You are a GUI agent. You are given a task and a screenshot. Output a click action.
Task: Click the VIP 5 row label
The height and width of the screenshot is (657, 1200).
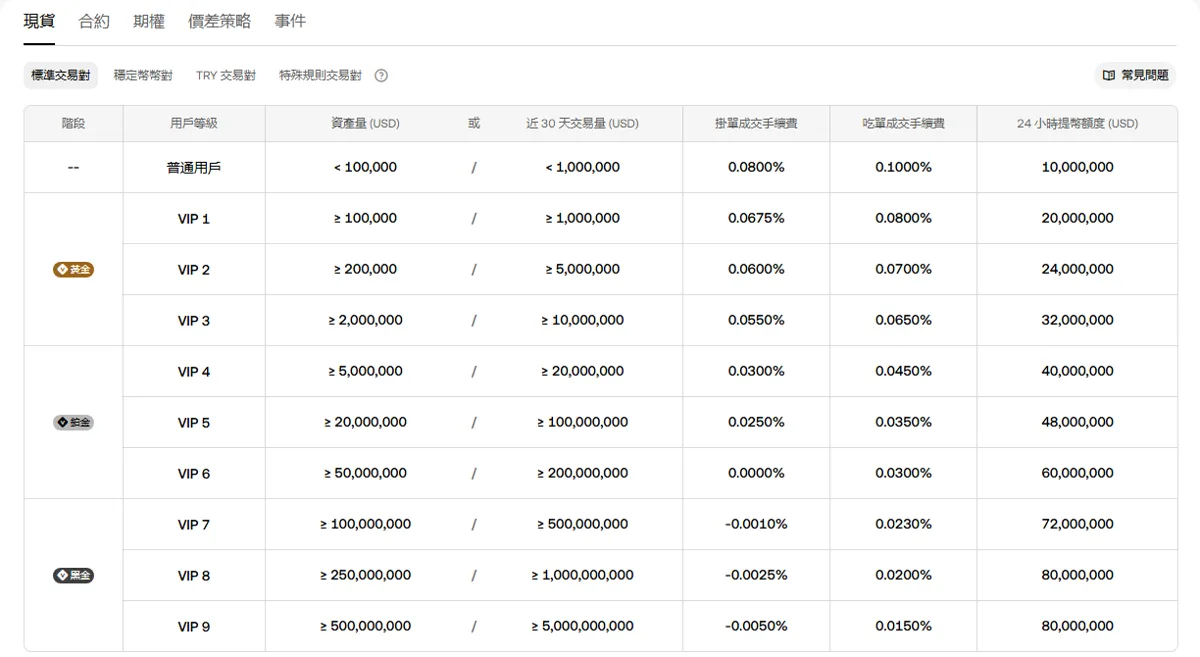(x=194, y=423)
